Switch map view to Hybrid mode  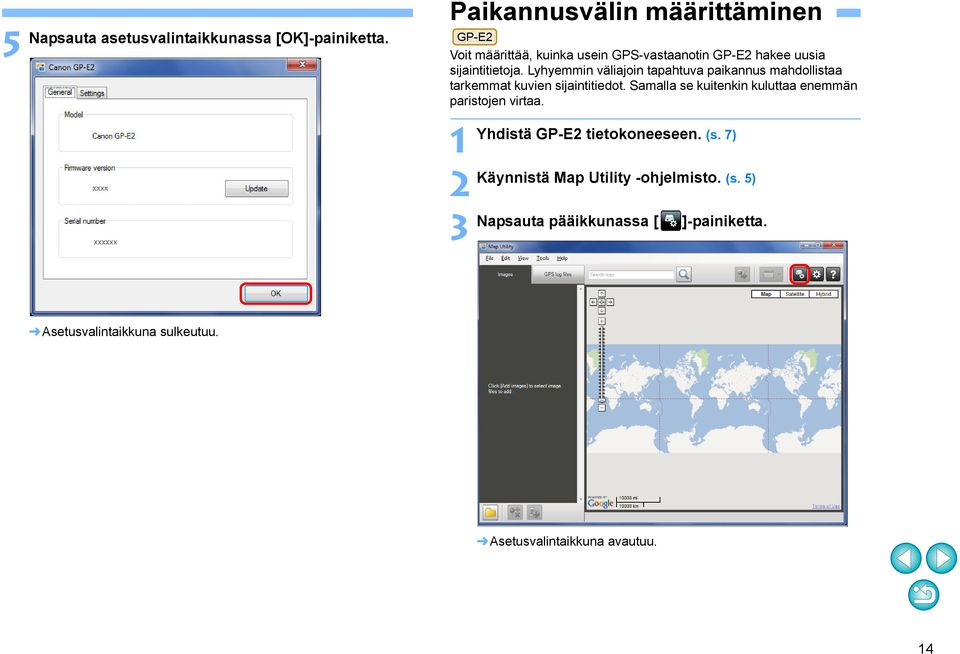click(823, 294)
